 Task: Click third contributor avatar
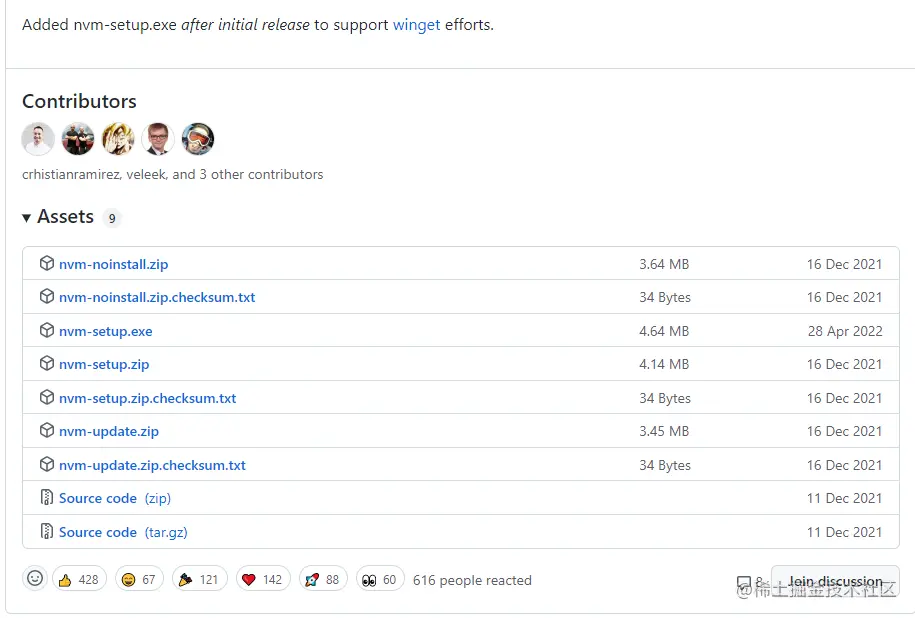(118, 139)
